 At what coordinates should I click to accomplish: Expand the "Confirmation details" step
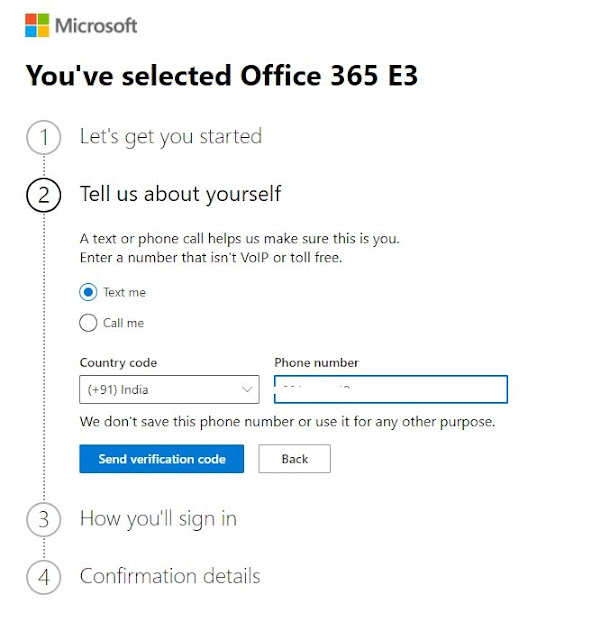tap(170, 576)
